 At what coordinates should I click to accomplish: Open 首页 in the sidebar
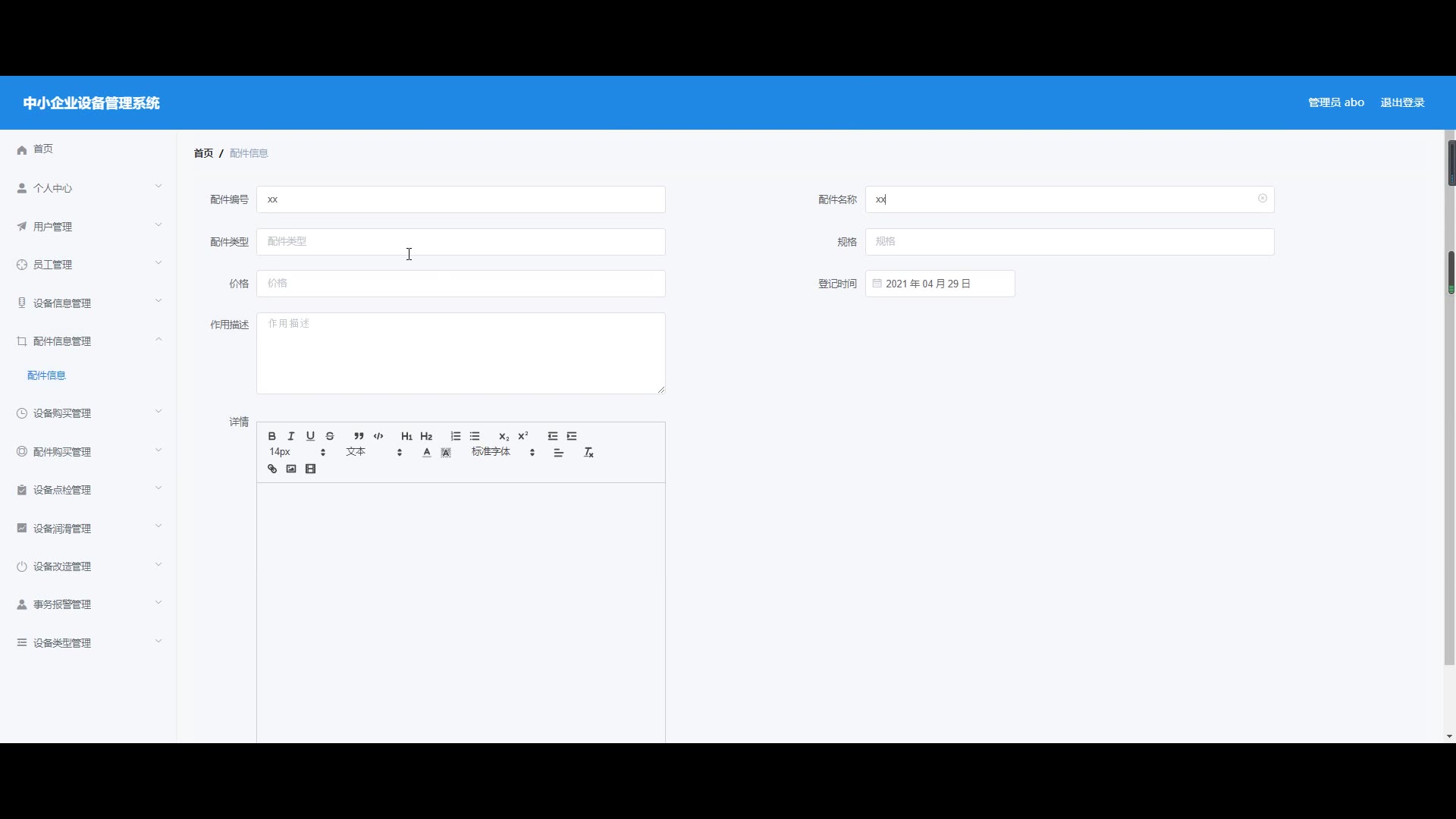(43, 149)
